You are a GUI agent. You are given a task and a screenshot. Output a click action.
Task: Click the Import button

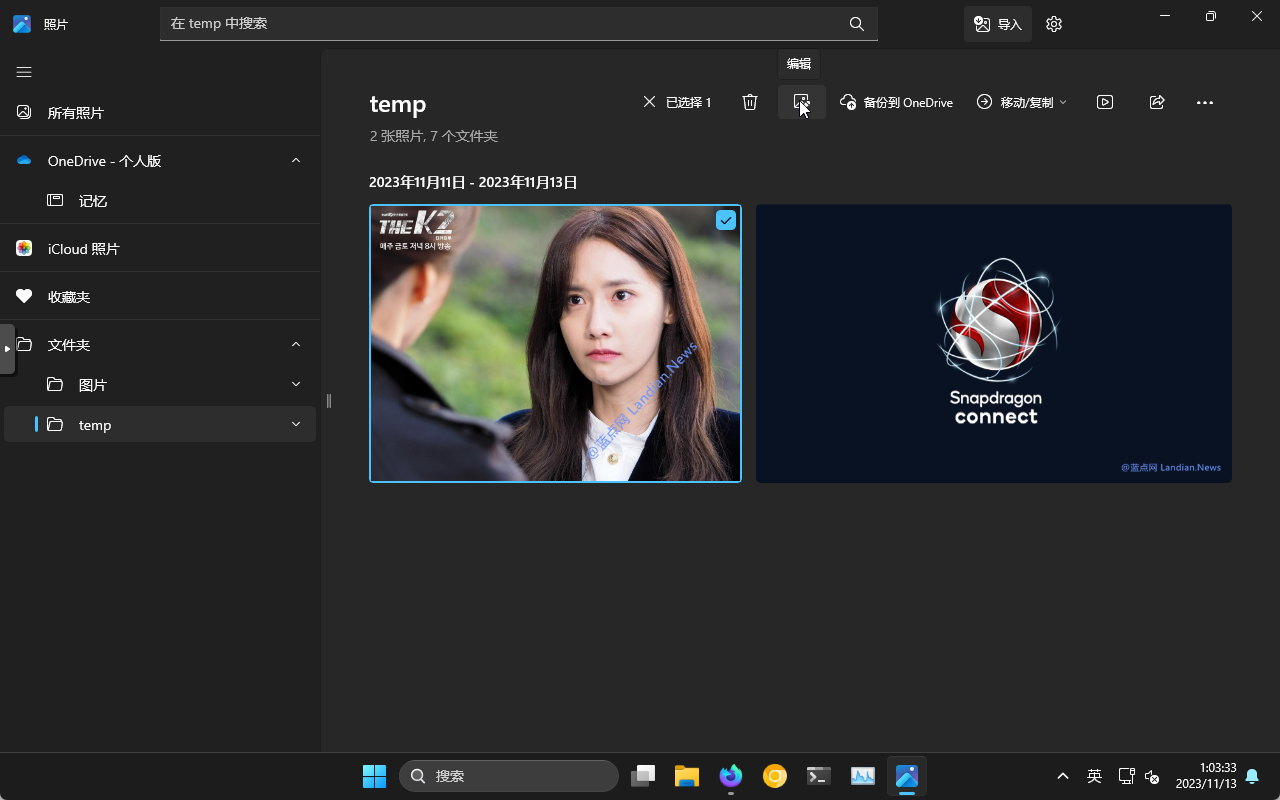[x=998, y=24]
